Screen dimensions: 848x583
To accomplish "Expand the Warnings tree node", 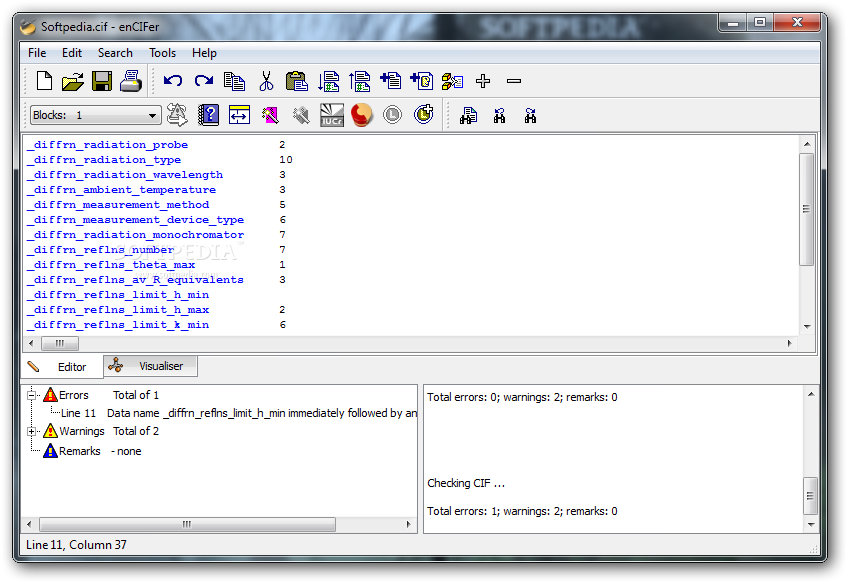I will pos(31,432).
